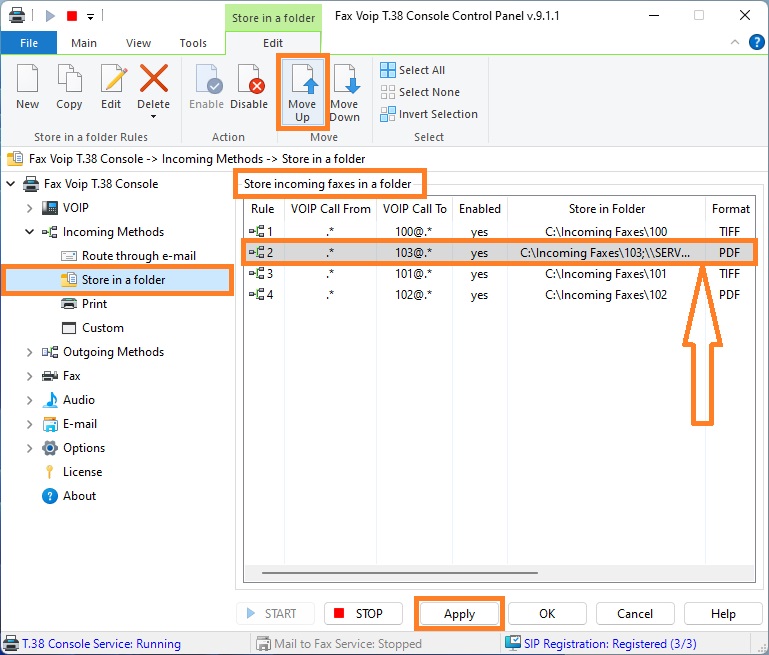The image size is (769, 655).
Task: Click the Store in a folder context tab
Action: point(273,18)
